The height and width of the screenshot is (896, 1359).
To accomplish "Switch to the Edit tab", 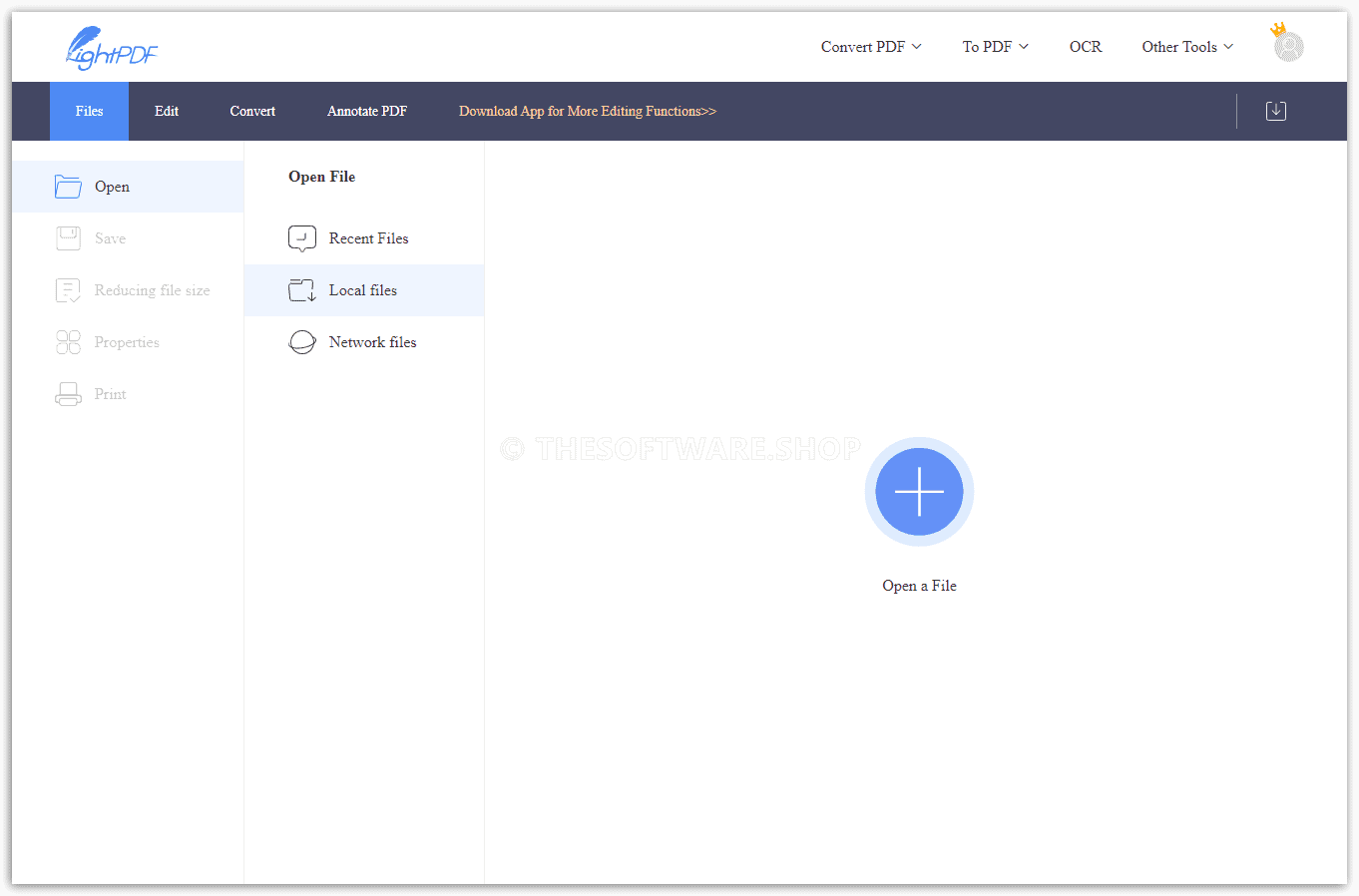I will pos(167,111).
